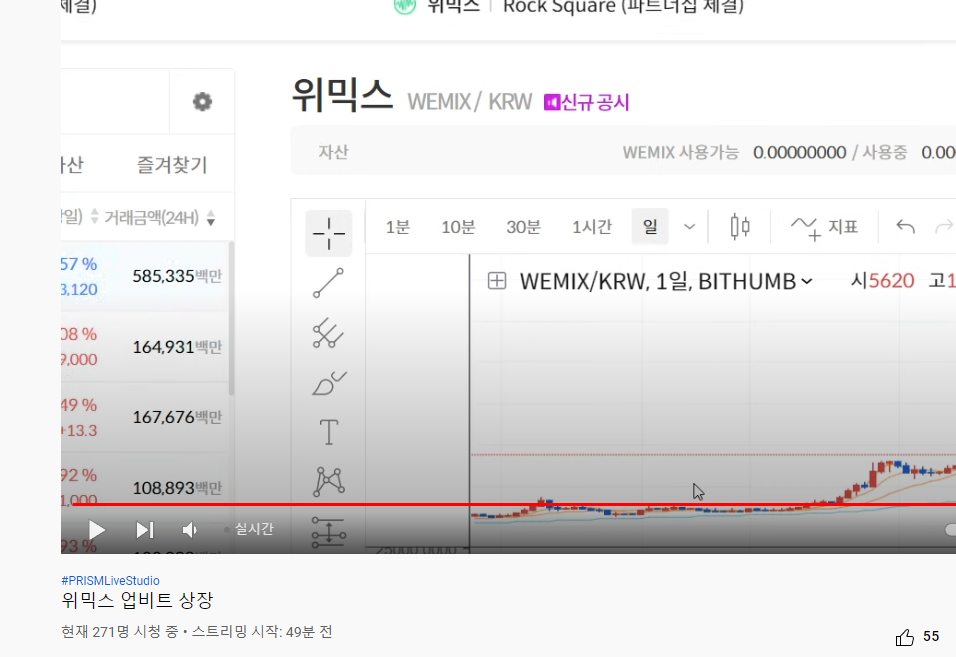
Task: Set chart interval to 10분
Action: pyautogui.click(x=458, y=227)
